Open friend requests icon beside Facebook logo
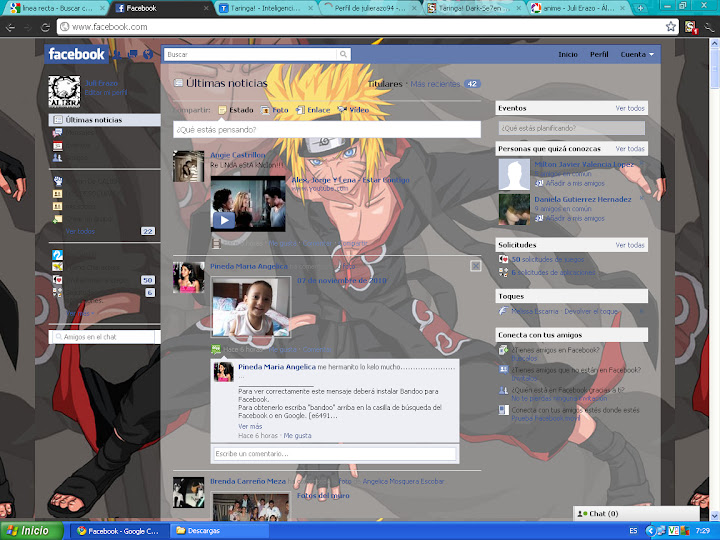Viewport: 720px width, 540px height. point(118,55)
